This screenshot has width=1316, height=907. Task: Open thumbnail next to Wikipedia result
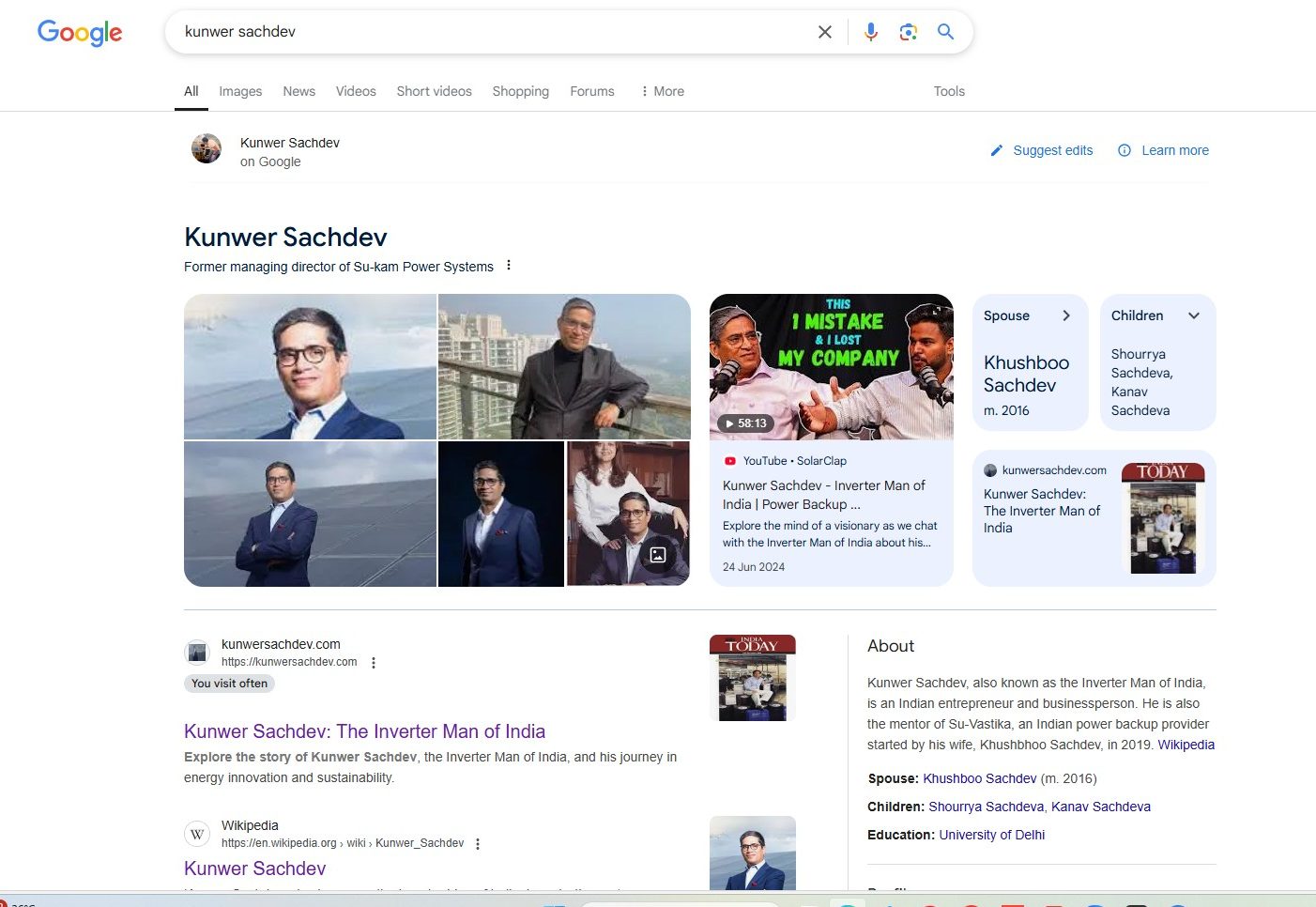point(753,853)
